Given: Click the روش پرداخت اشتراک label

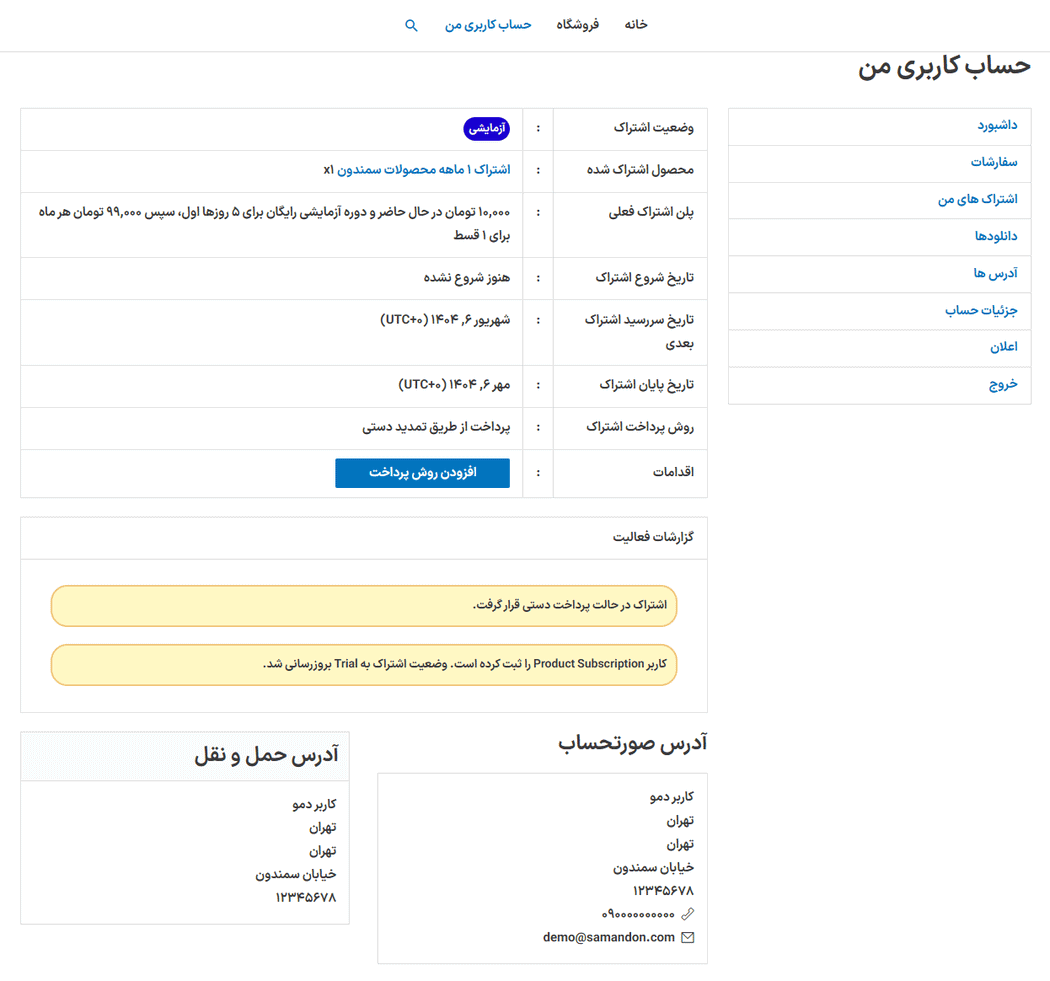Looking at the screenshot, I should pos(640,427).
